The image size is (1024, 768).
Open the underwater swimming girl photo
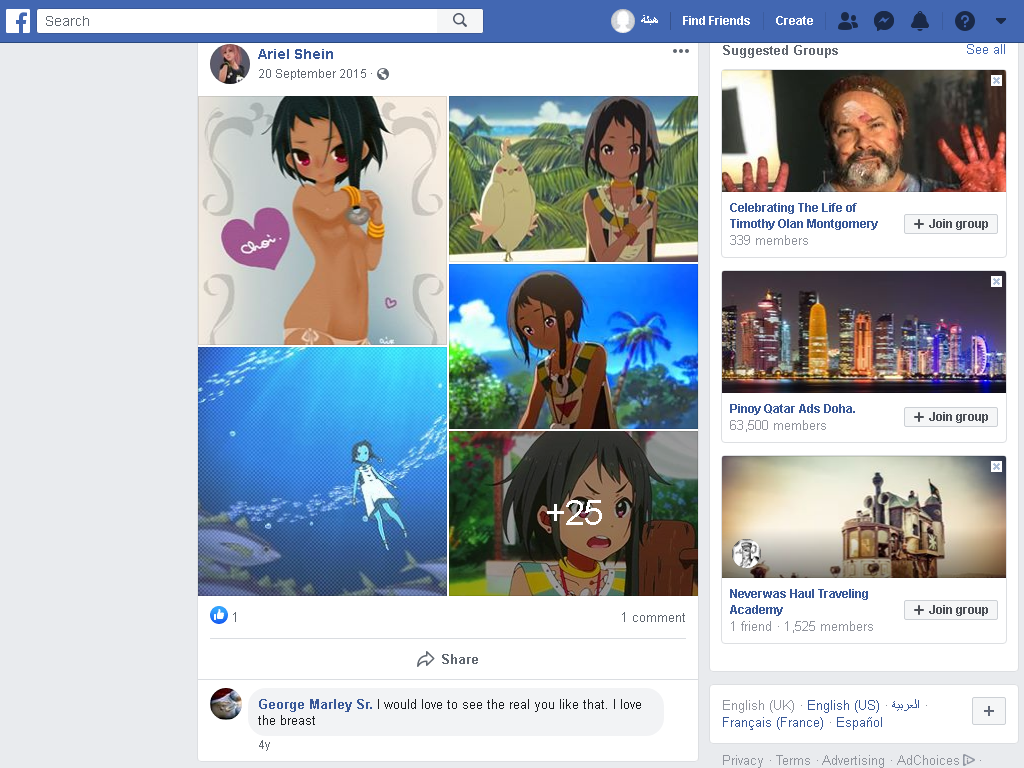click(x=323, y=472)
